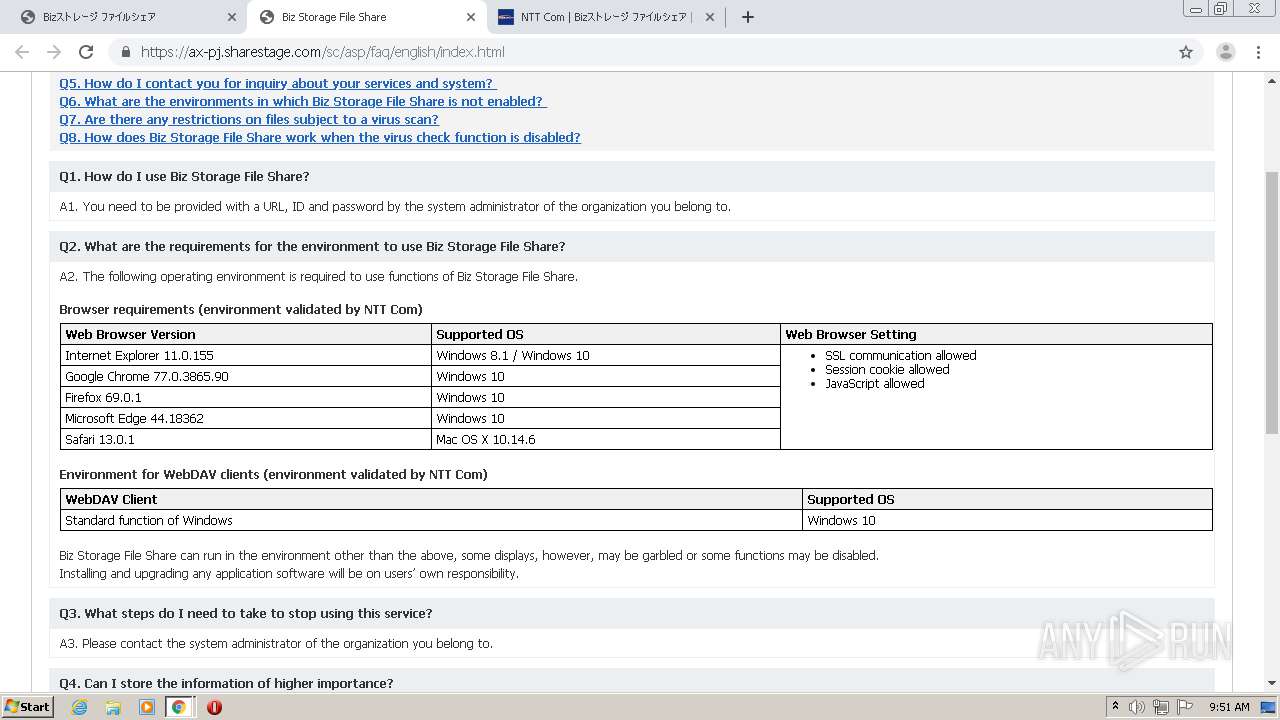The height and width of the screenshot is (720, 1280).
Task: Click the Web Browser Version column header
Action: click(246, 334)
